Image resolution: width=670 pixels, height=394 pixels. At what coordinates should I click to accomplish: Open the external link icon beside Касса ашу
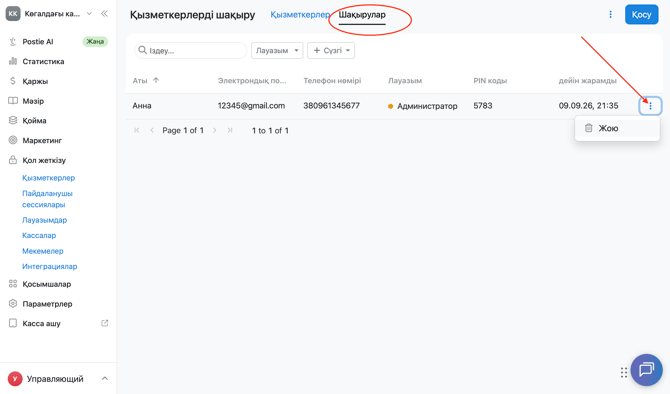point(105,323)
